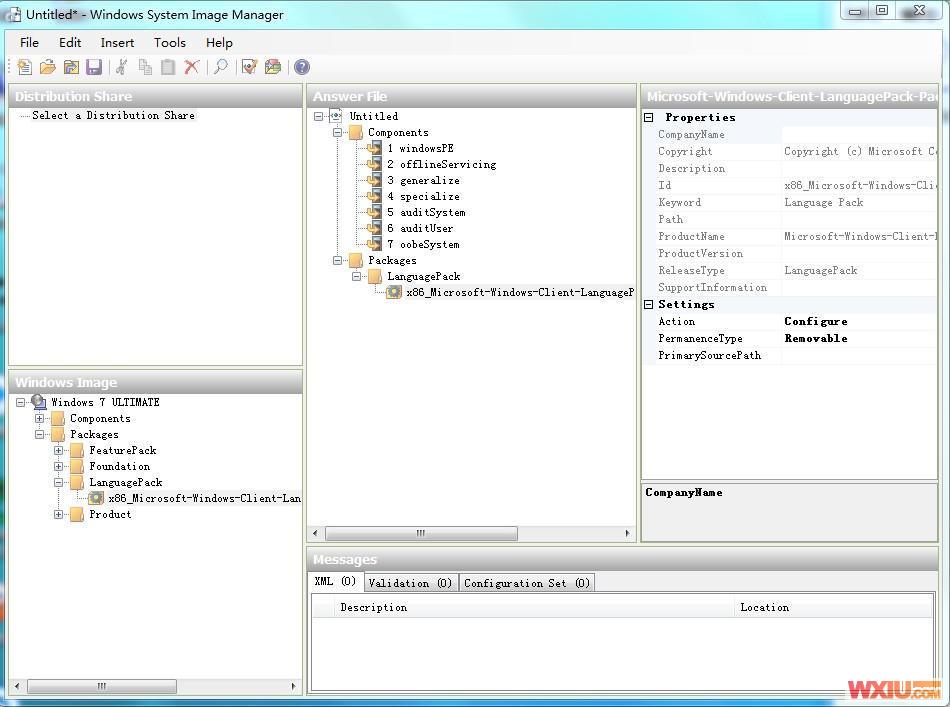Create a configuration set
The height and width of the screenshot is (707, 950).
click(273, 67)
